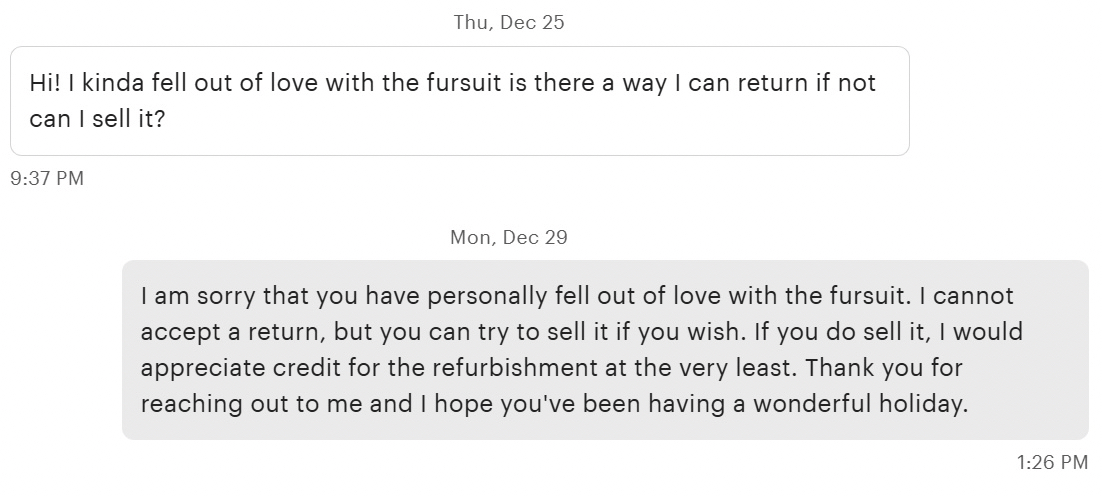
Task: Click the 'can I sell it?' line
Action: 96,119
